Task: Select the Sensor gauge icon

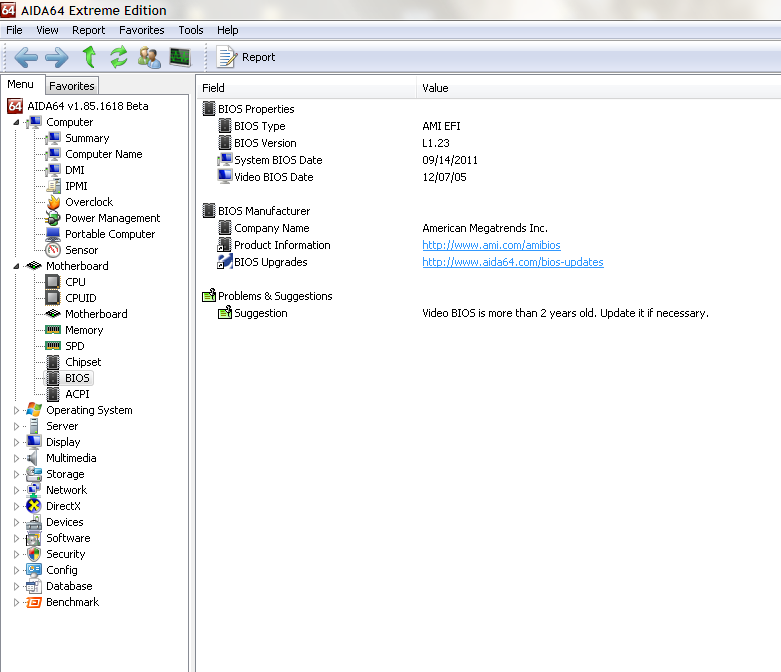Action: (x=53, y=250)
